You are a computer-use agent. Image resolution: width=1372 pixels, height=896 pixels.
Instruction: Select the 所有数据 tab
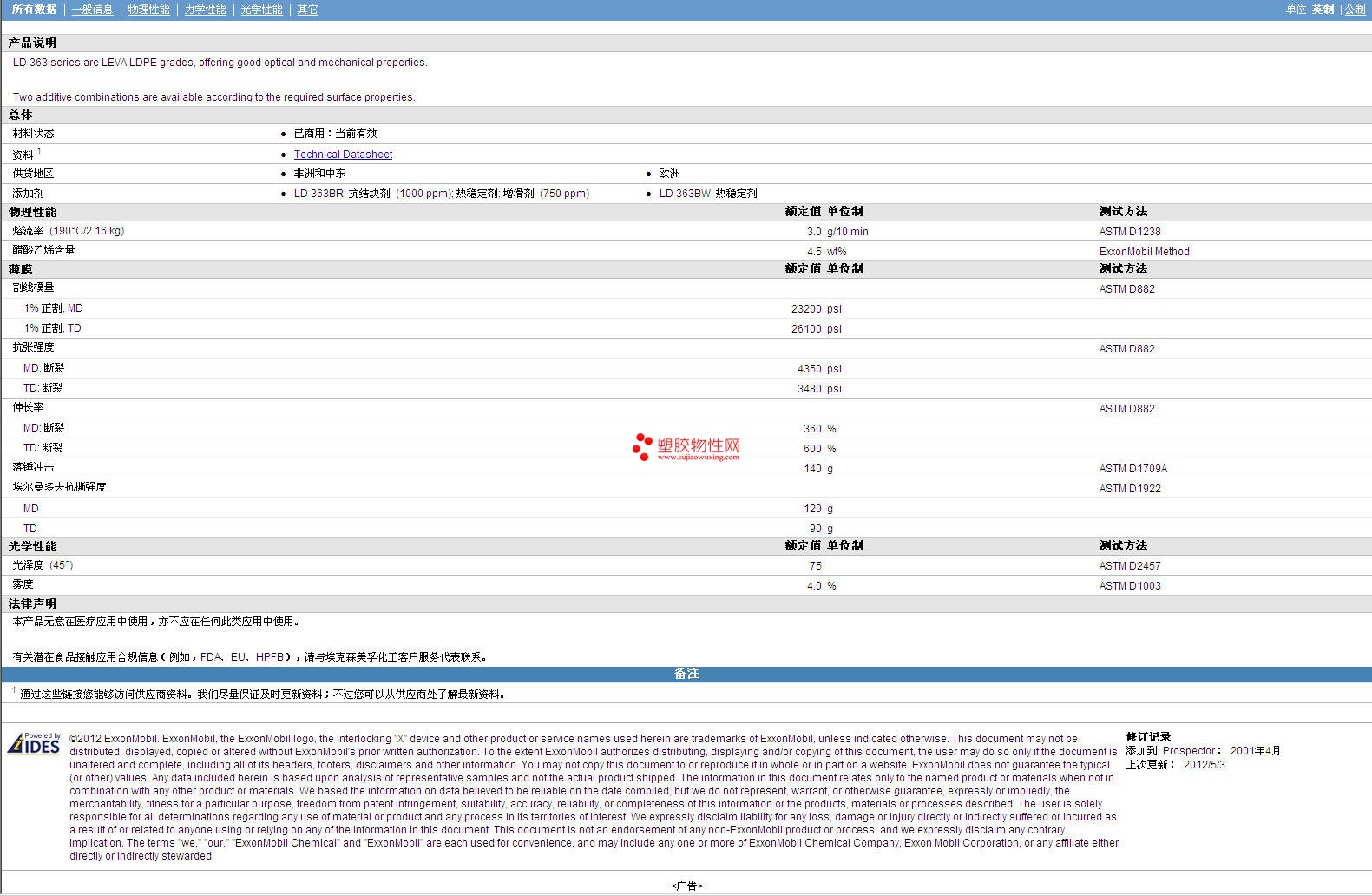(34, 10)
